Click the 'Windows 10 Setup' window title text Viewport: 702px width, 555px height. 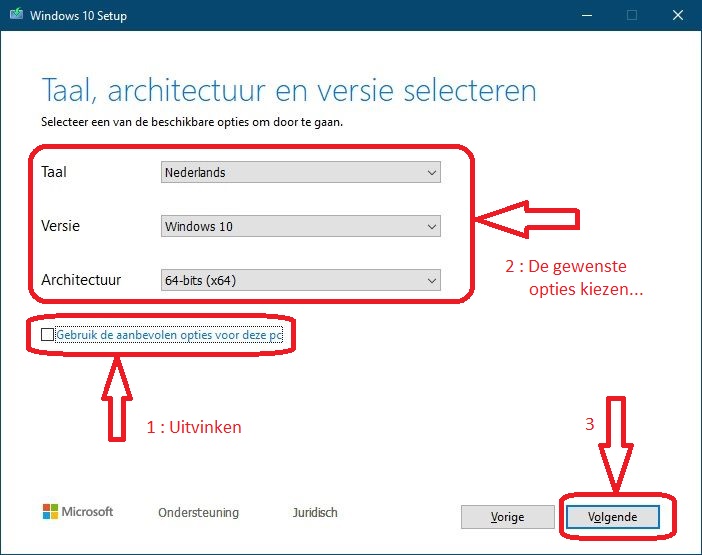(x=78, y=16)
